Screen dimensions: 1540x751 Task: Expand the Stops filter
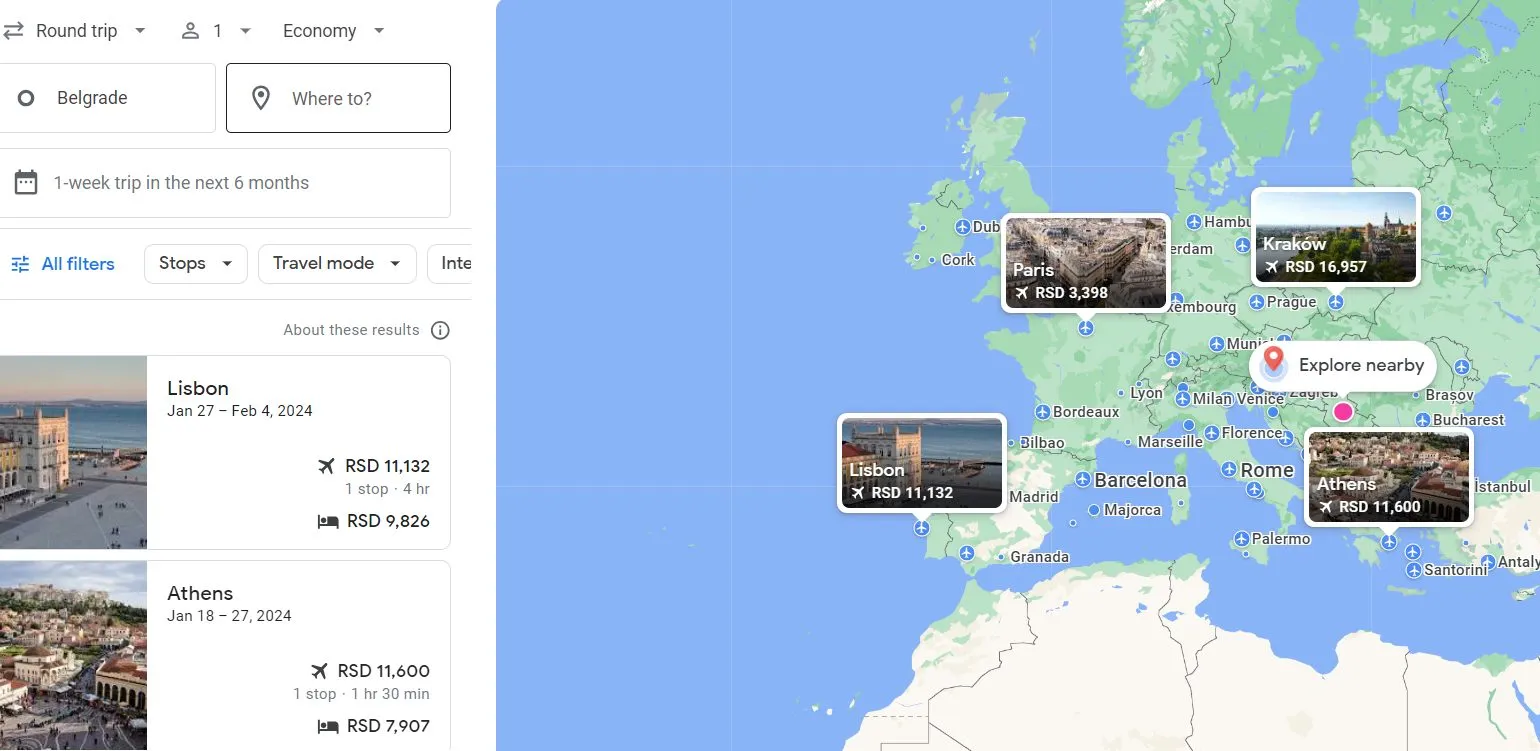coord(195,263)
